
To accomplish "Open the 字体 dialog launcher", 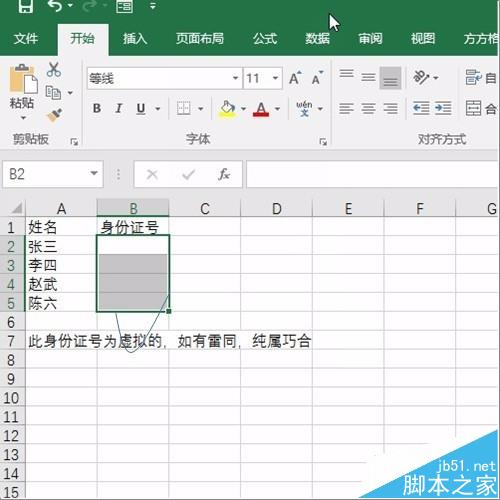I will (323, 142).
